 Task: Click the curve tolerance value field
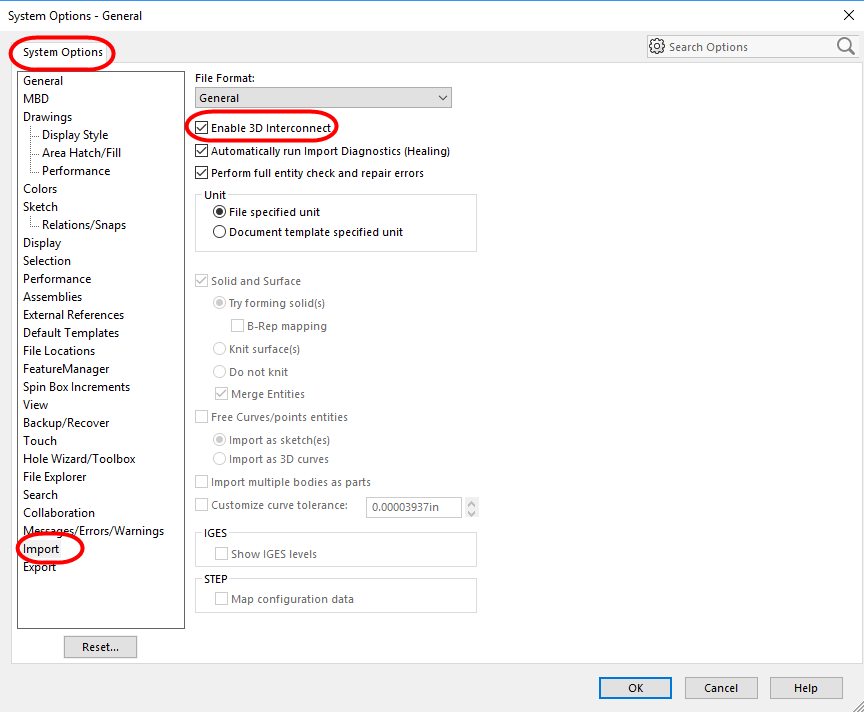pos(414,507)
